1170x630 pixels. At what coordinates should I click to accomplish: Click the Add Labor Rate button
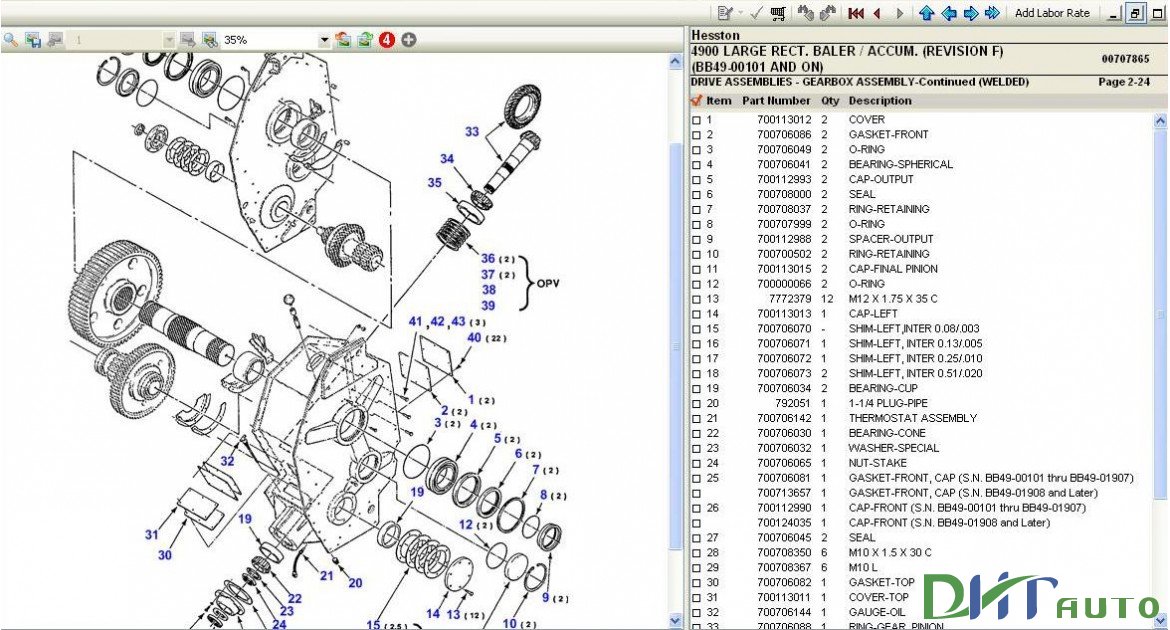(x=1052, y=13)
